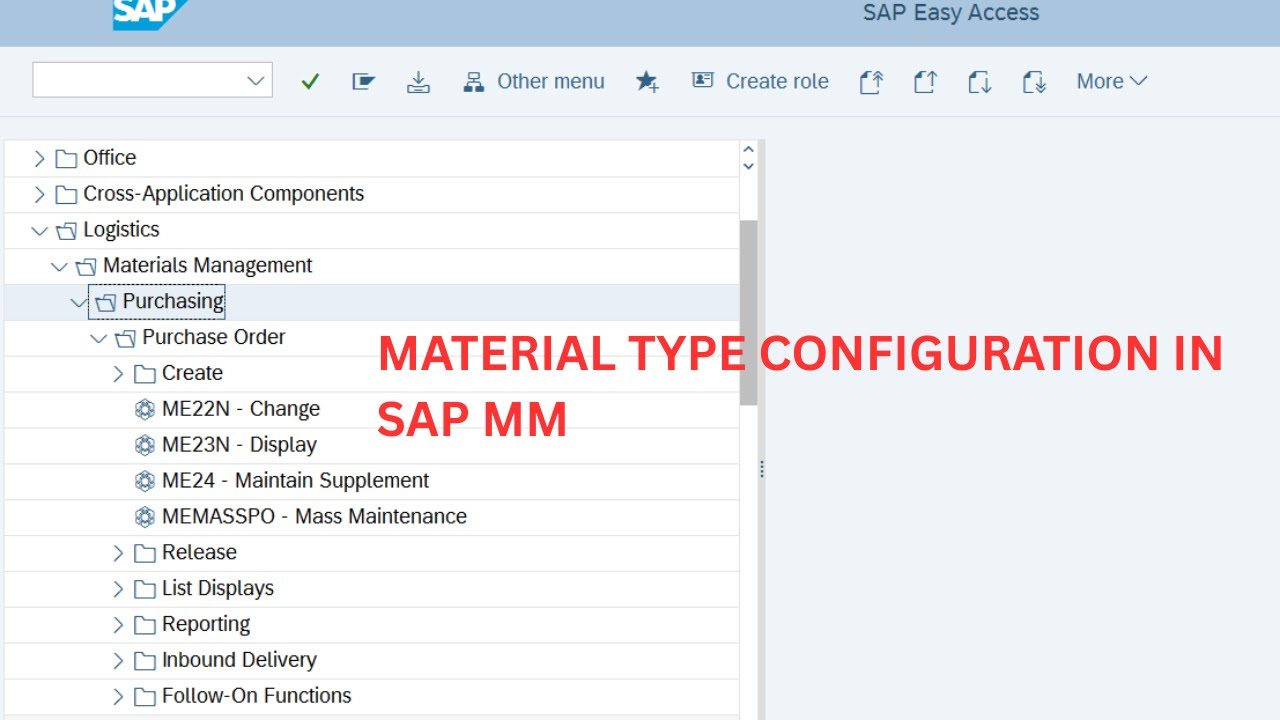Viewport: 1280px width, 720px height.
Task: Click the open Logistics folder icon
Action: [x=66, y=231]
